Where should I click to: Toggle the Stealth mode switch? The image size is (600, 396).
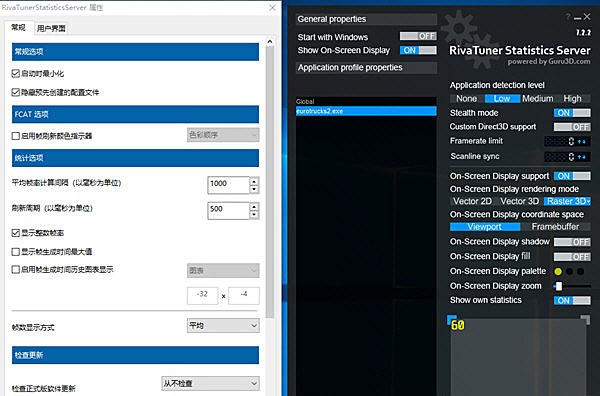click(x=572, y=113)
